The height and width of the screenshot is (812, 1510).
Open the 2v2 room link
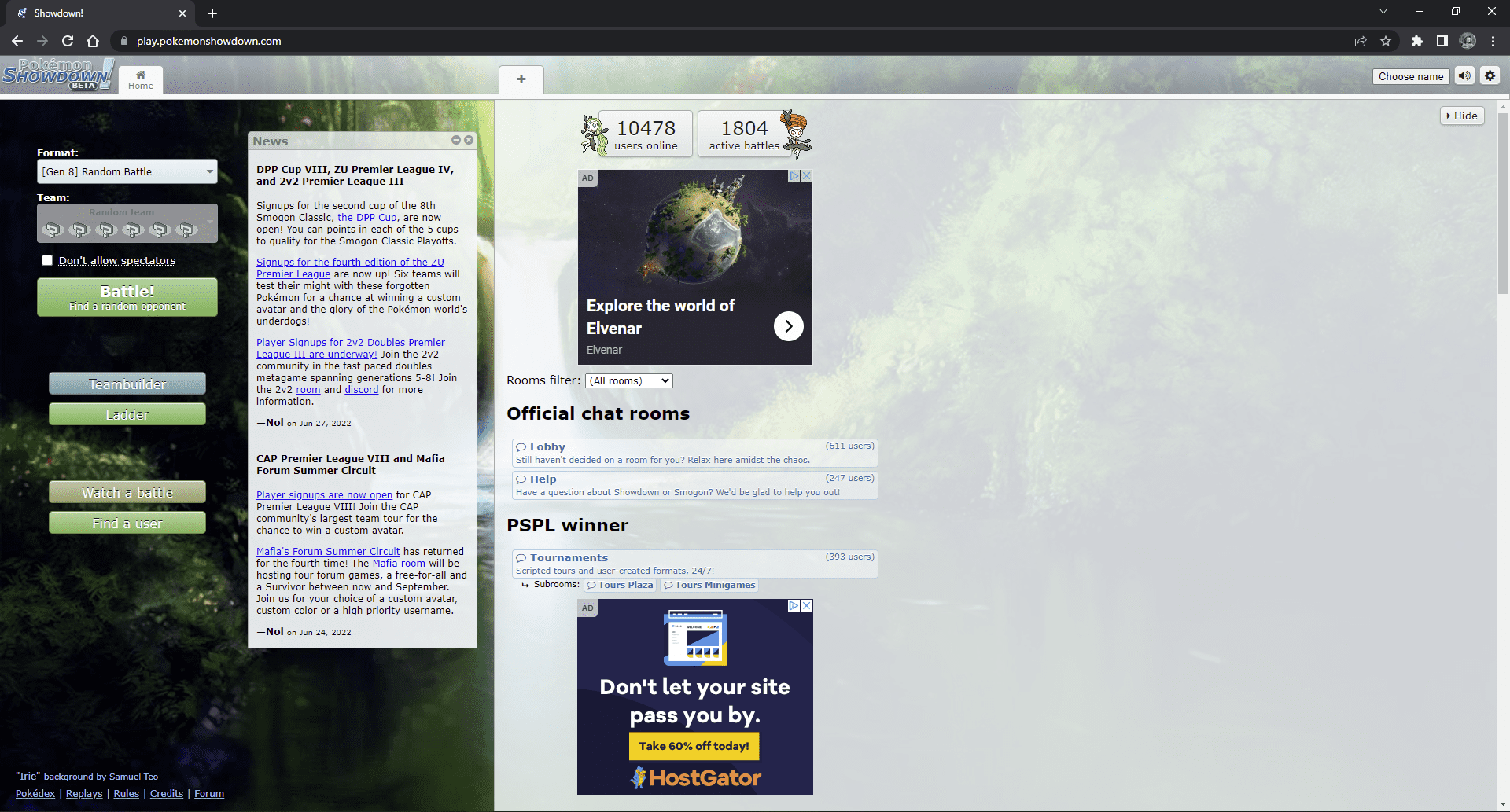(x=308, y=390)
